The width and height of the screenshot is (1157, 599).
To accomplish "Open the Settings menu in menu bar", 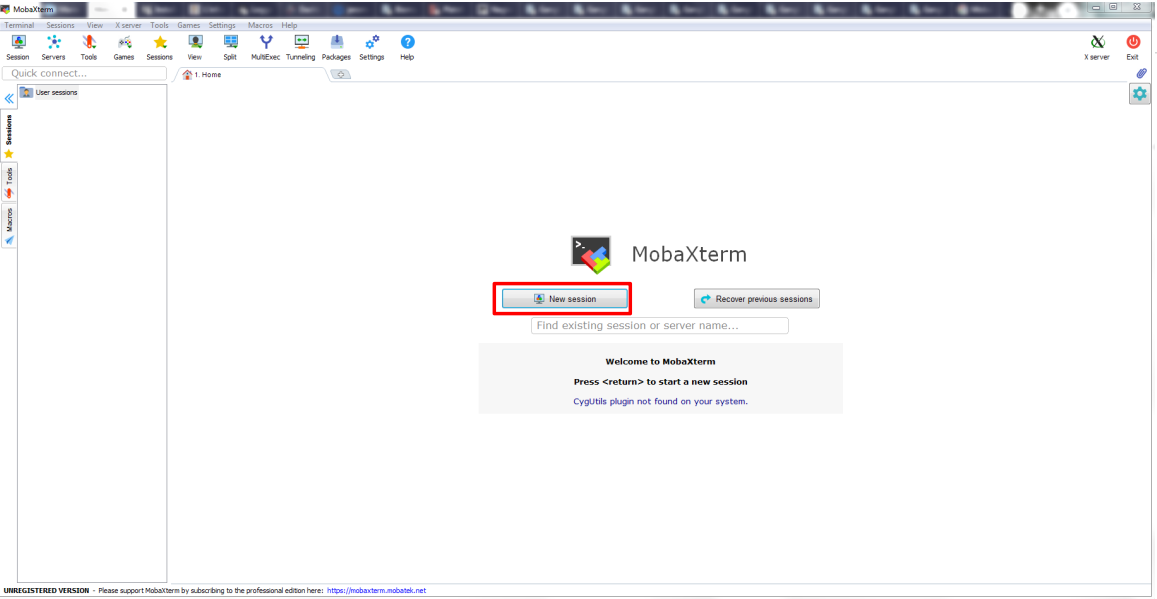I will 222,25.
